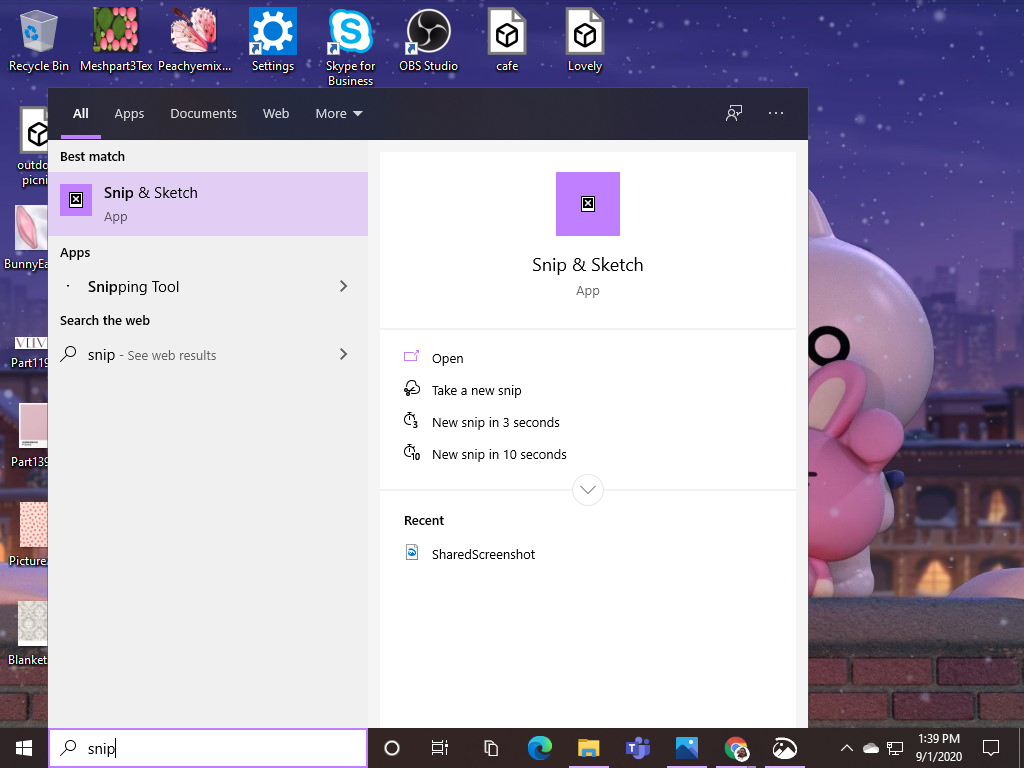Image resolution: width=1024 pixels, height=768 pixels.
Task: Open the Lovely desktop file
Action: tap(584, 40)
